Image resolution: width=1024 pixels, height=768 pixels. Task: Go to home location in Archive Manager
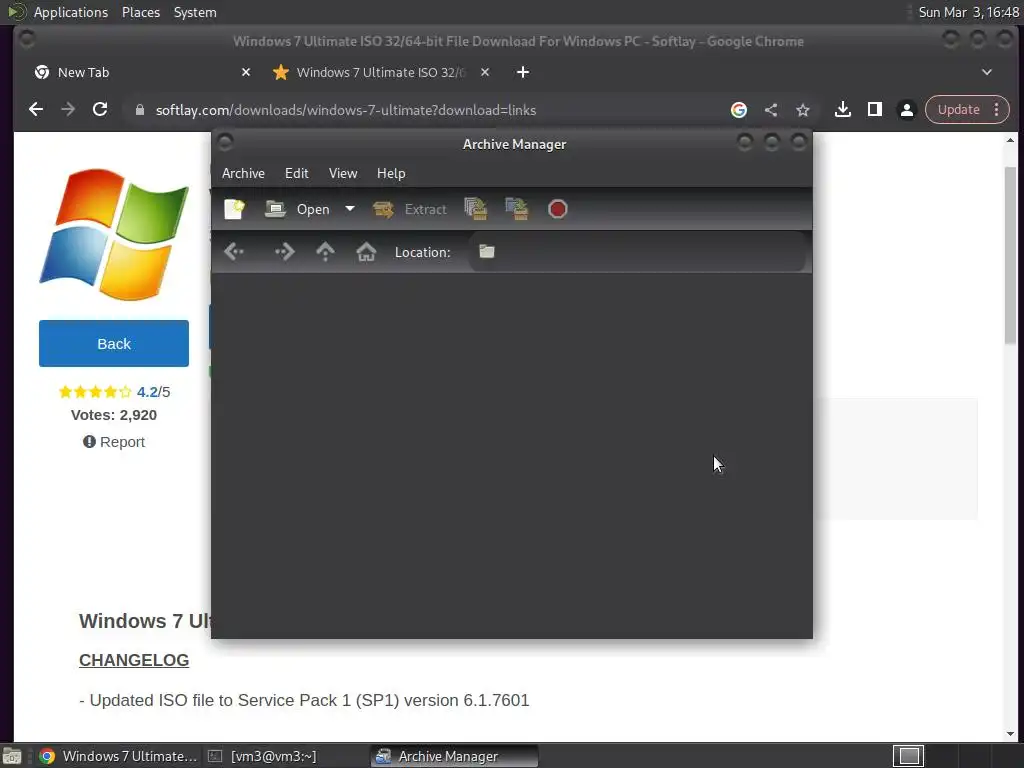(x=366, y=251)
